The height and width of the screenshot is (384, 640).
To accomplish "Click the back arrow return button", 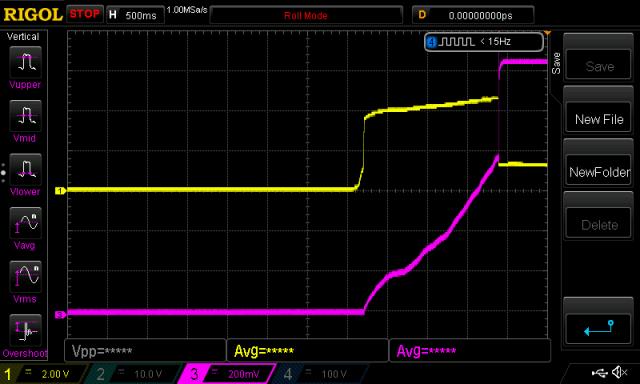I will pyautogui.click(x=598, y=329).
